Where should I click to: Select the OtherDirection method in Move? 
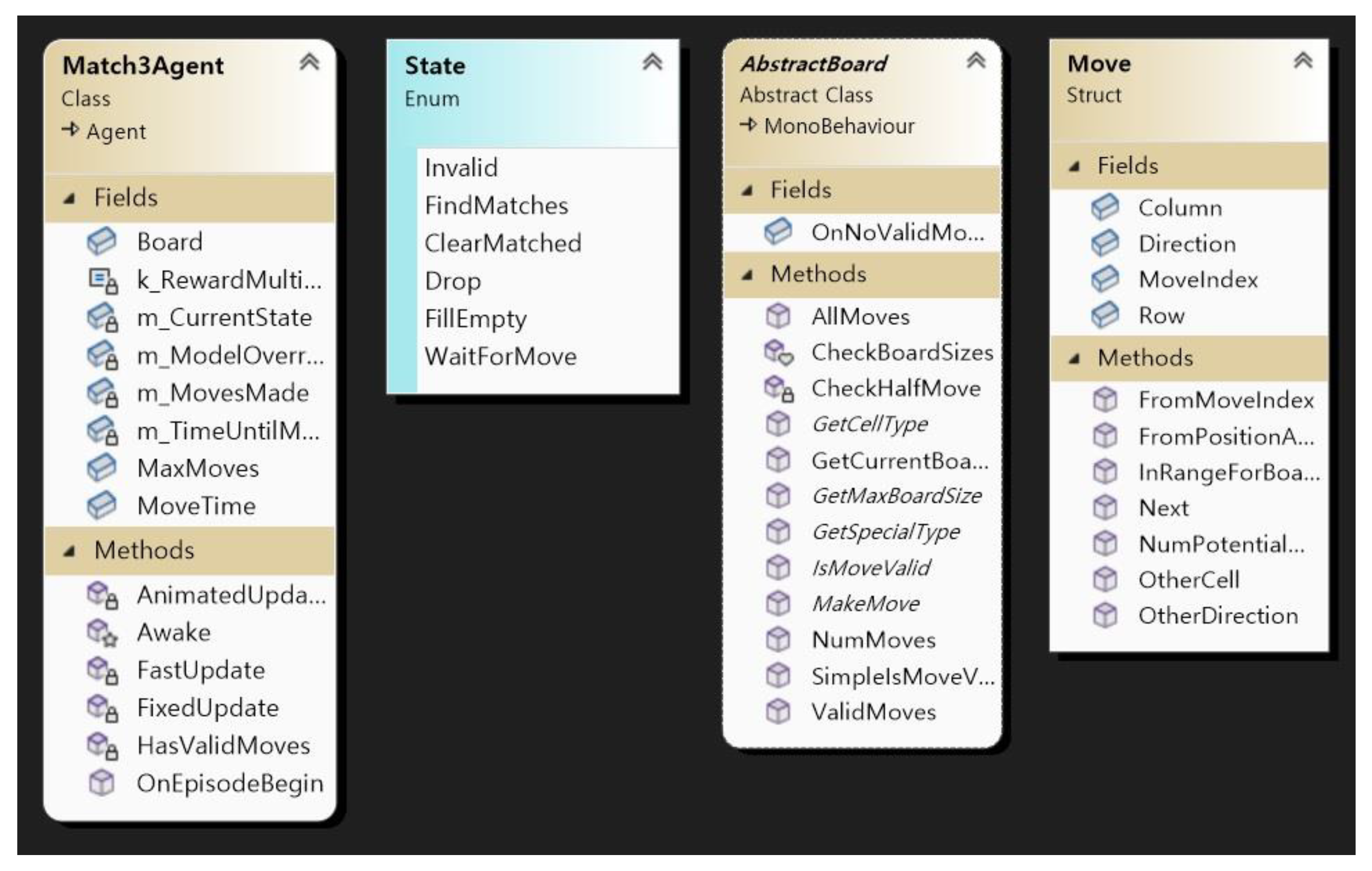pos(1218,616)
